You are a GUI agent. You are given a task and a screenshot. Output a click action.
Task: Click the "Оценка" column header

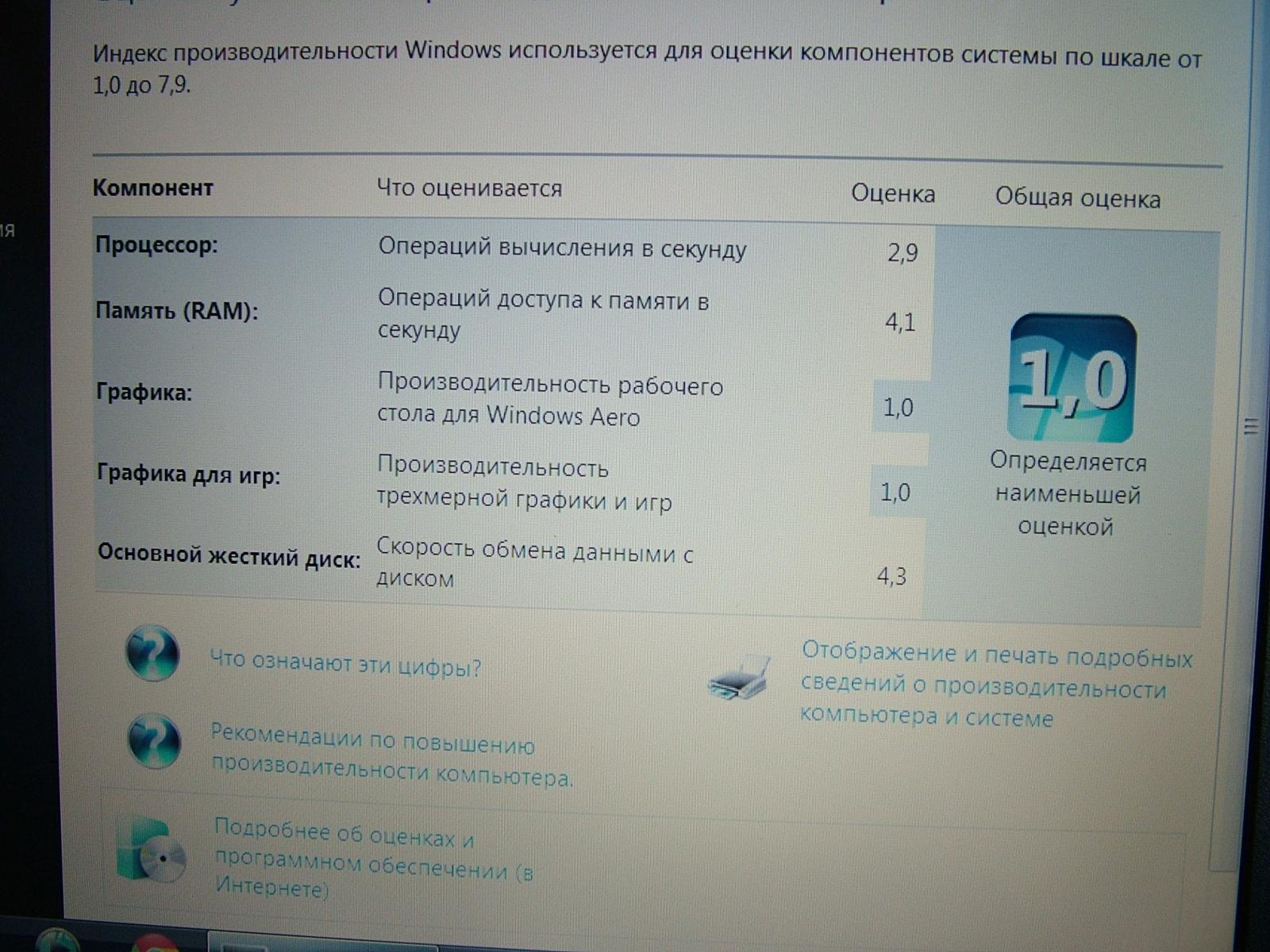(x=893, y=194)
